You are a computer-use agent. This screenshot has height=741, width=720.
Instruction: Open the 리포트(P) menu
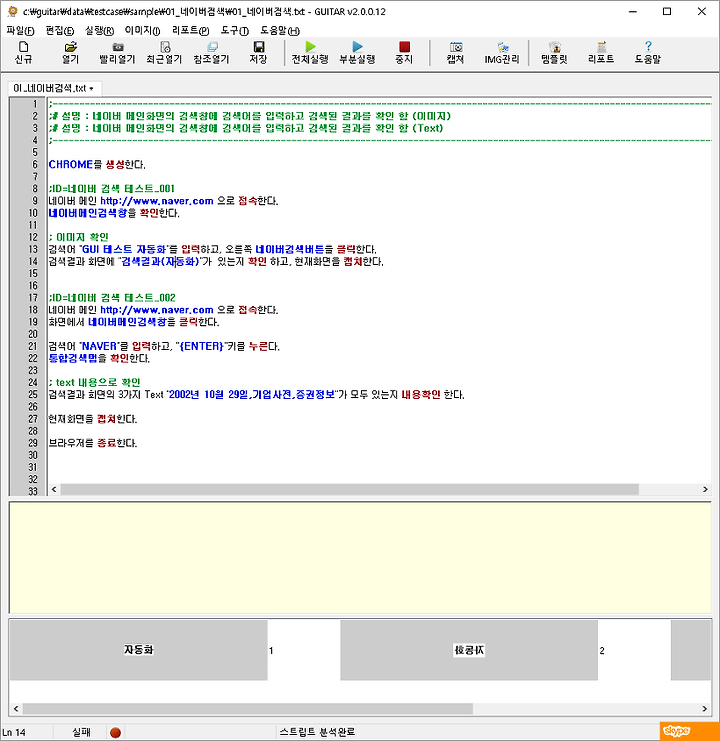[x=190, y=31]
